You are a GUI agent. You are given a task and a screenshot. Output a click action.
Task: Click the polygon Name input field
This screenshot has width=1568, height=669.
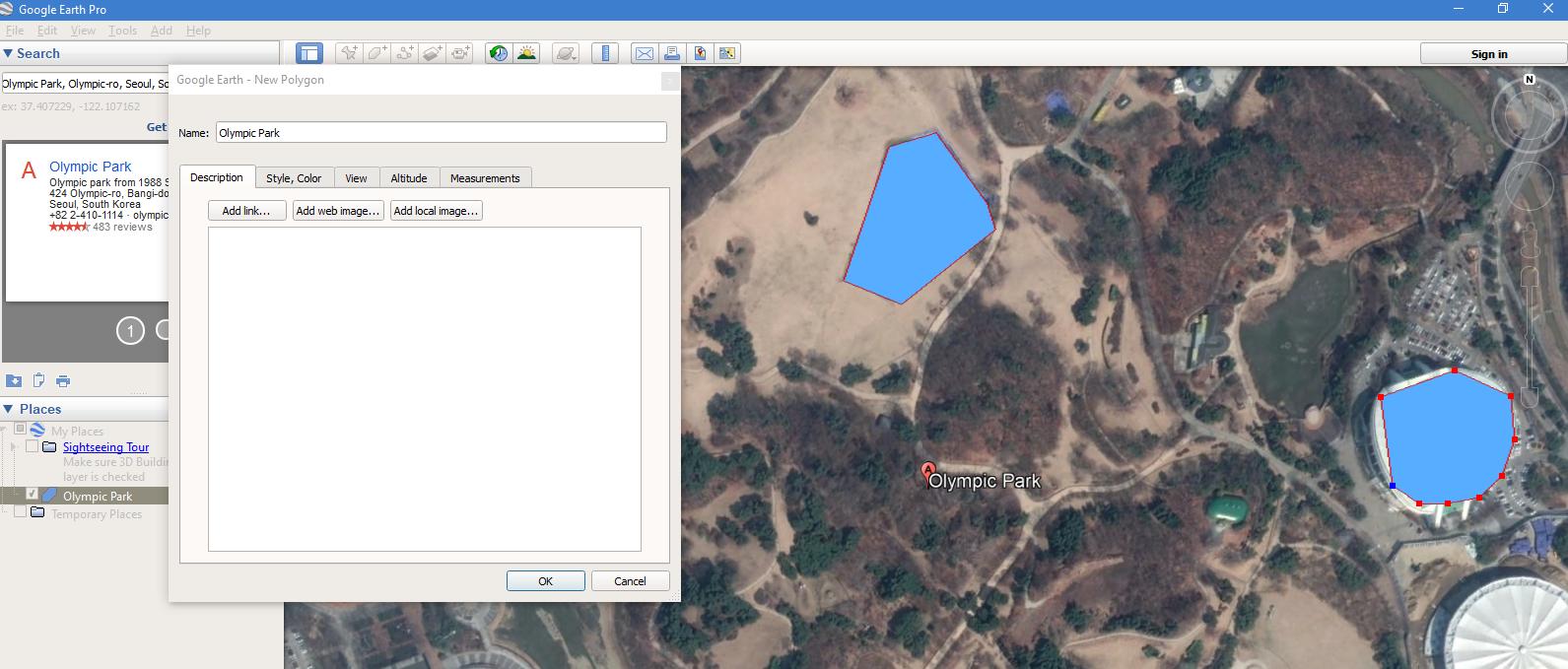(442, 132)
